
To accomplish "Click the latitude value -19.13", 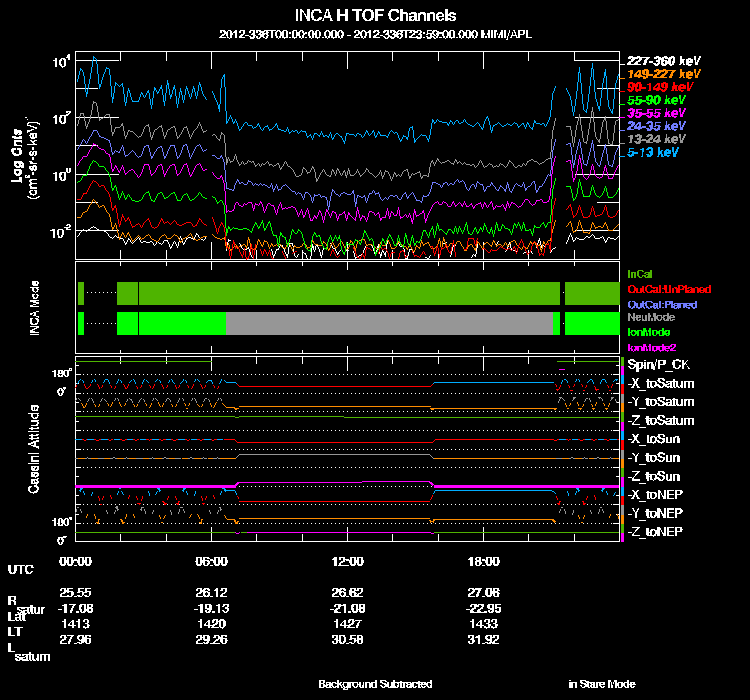I will pyautogui.click(x=211, y=609).
